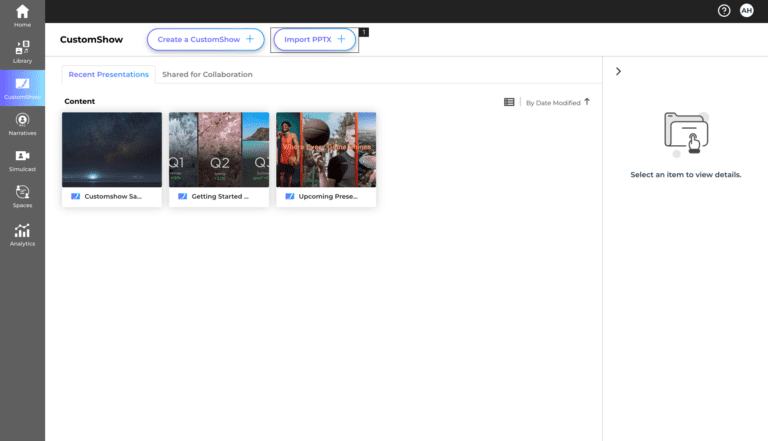Click the CustomShow page heading

pos(92,40)
